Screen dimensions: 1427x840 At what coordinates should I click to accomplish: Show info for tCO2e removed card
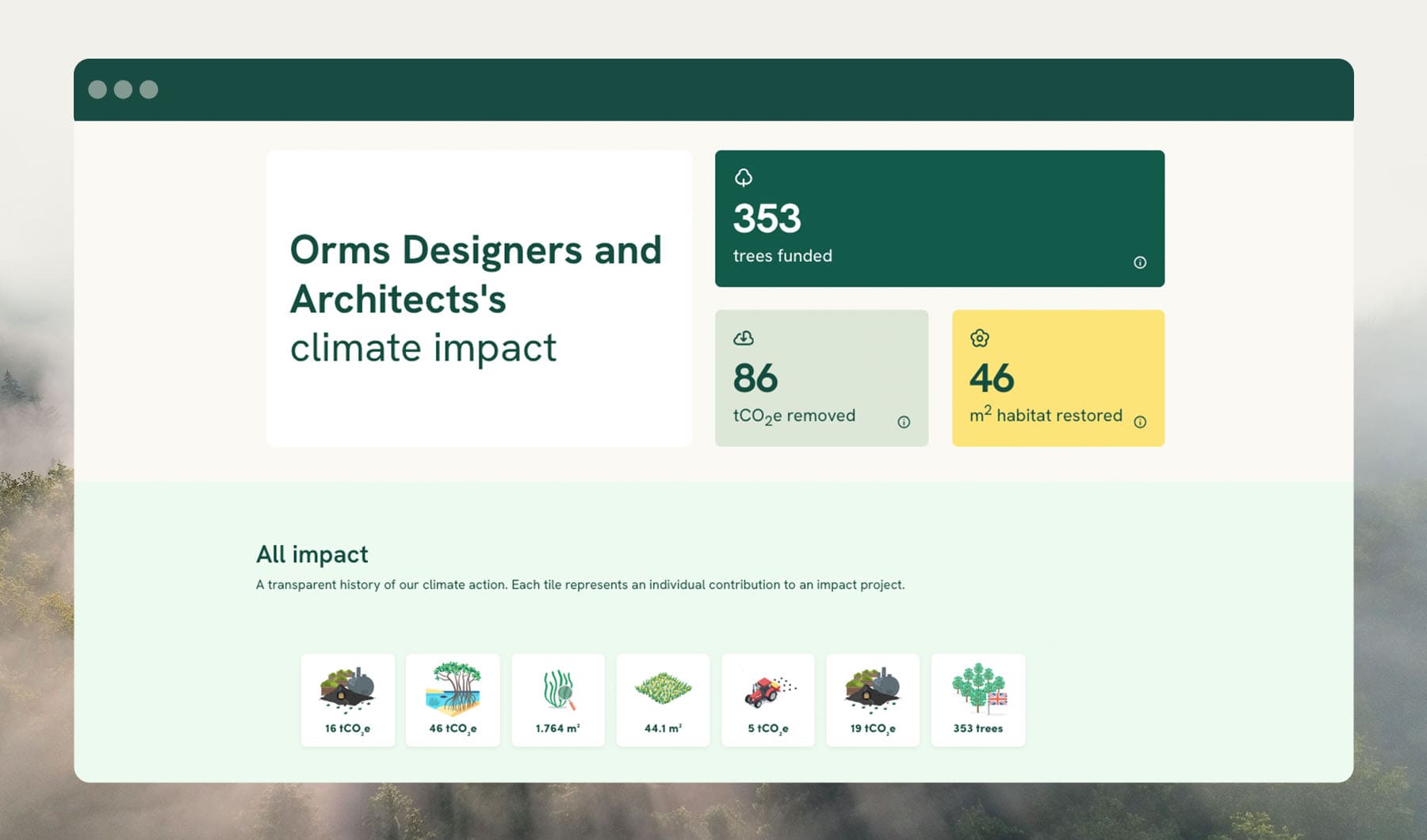pos(904,422)
